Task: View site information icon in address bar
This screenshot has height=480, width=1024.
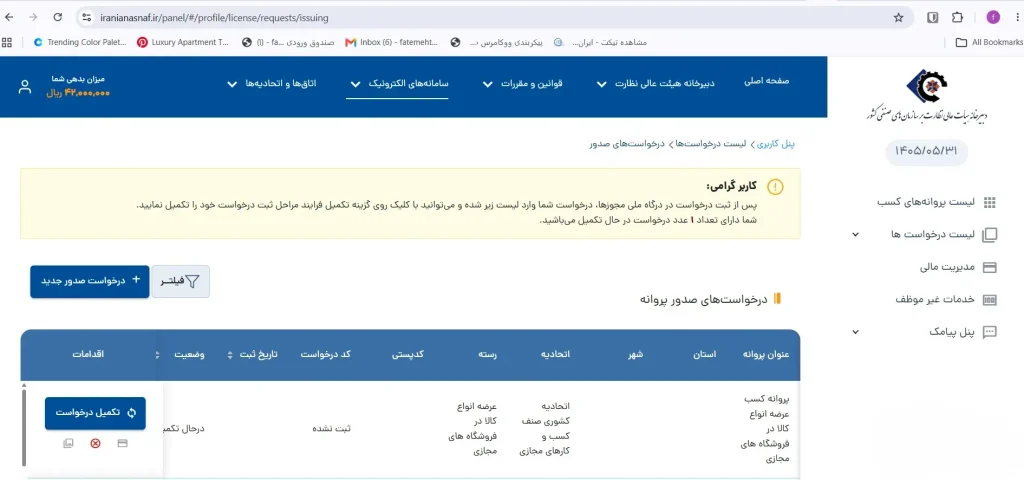Action: [x=87, y=18]
